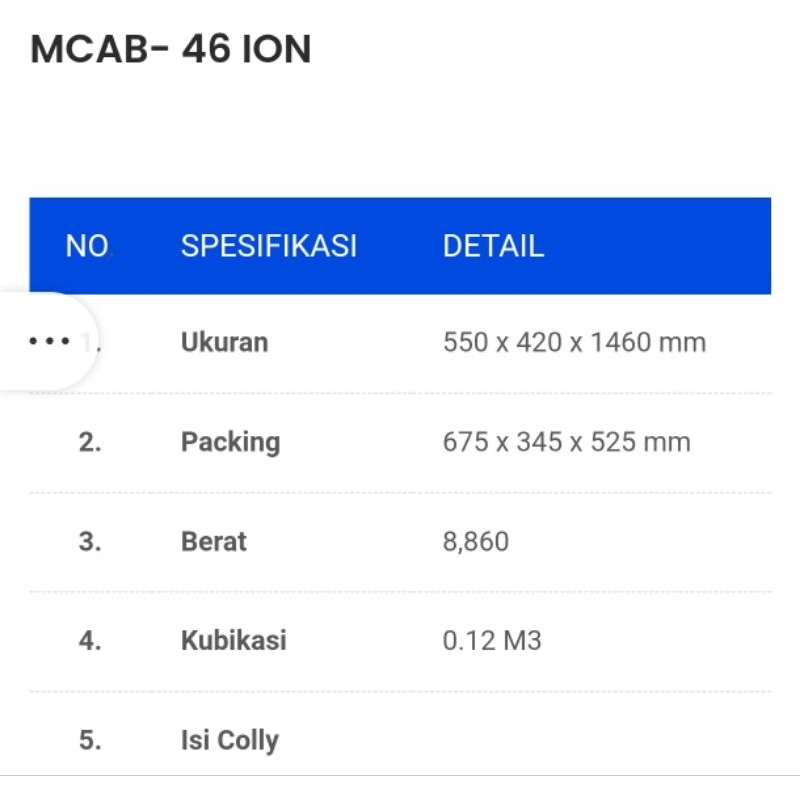Click row number 2 in the table

pyautogui.click(x=90, y=442)
